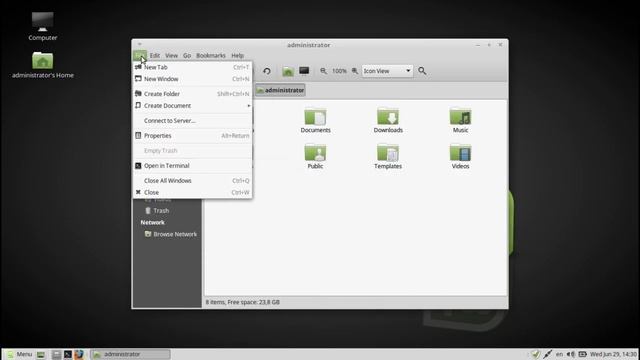
Task: Open the Help menu
Action: (238, 56)
